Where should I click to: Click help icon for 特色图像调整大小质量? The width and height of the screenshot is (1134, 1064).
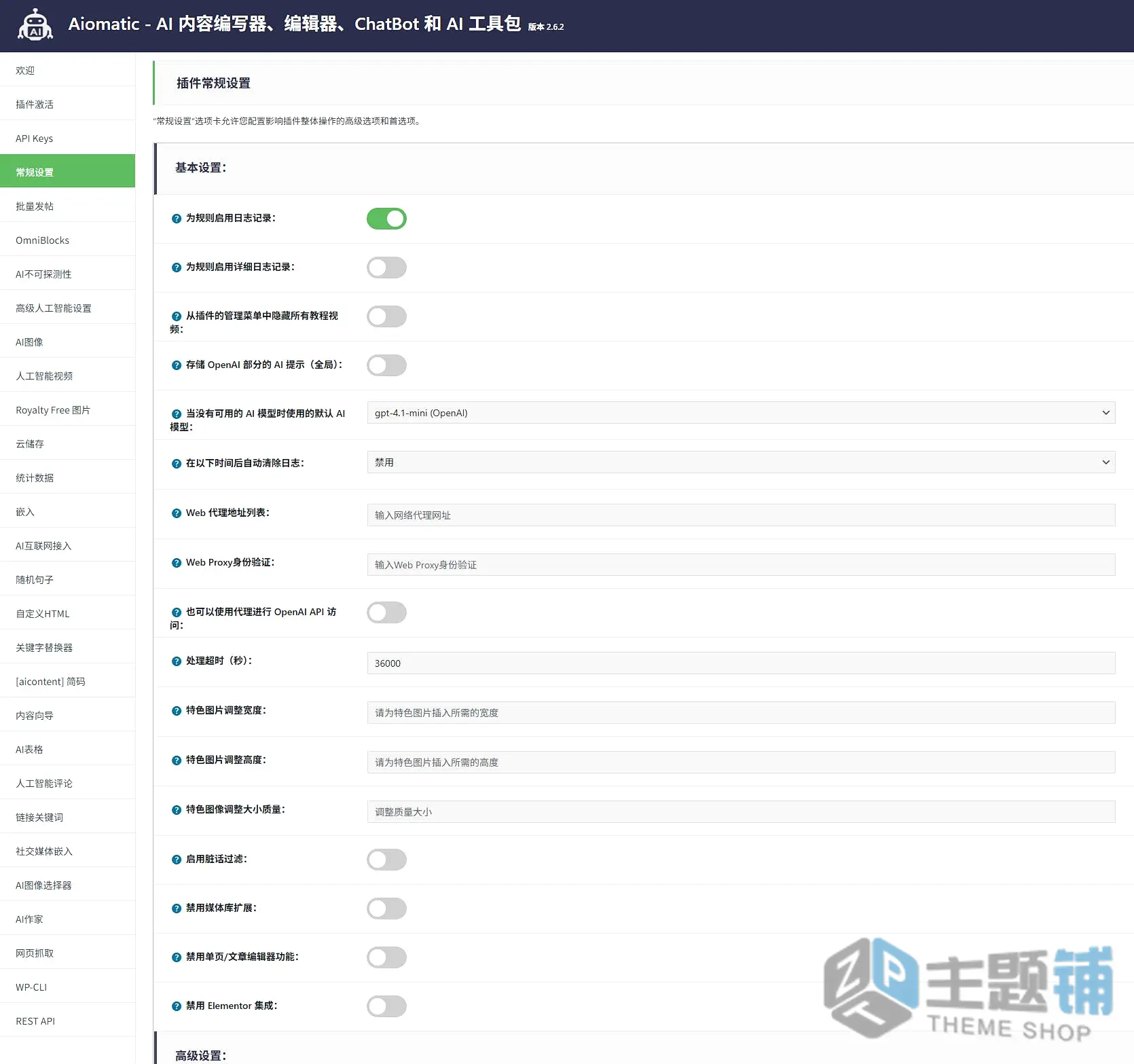click(x=177, y=810)
